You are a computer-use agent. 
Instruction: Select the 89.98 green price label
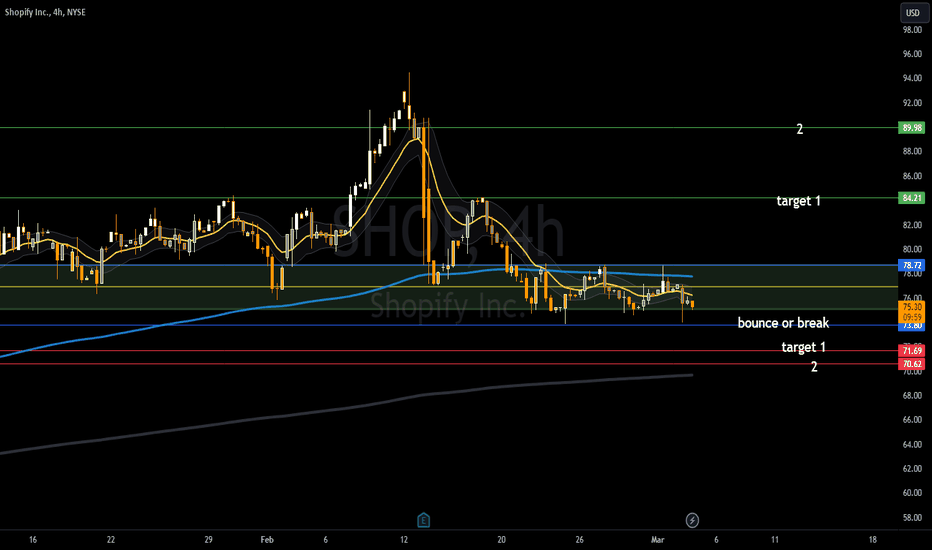(912, 128)
